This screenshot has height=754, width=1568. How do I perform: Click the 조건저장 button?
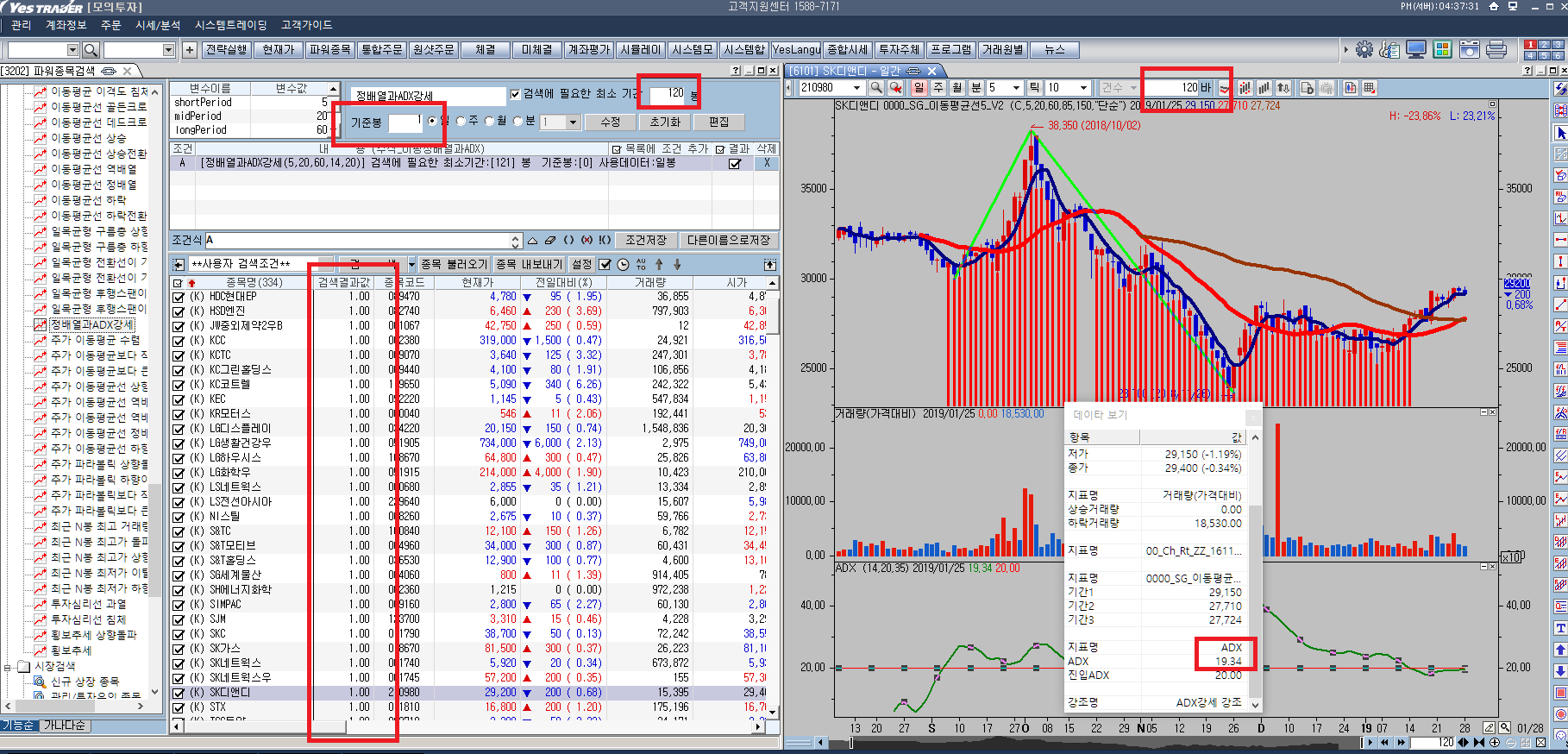coord(645,240)
